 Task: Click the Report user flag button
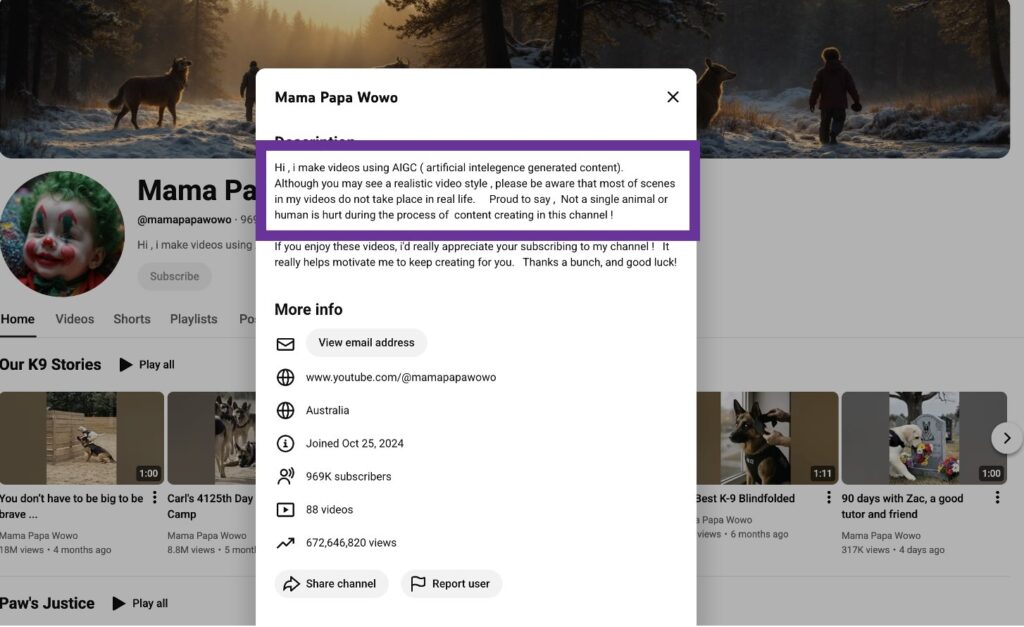click(x=451, y=584)
